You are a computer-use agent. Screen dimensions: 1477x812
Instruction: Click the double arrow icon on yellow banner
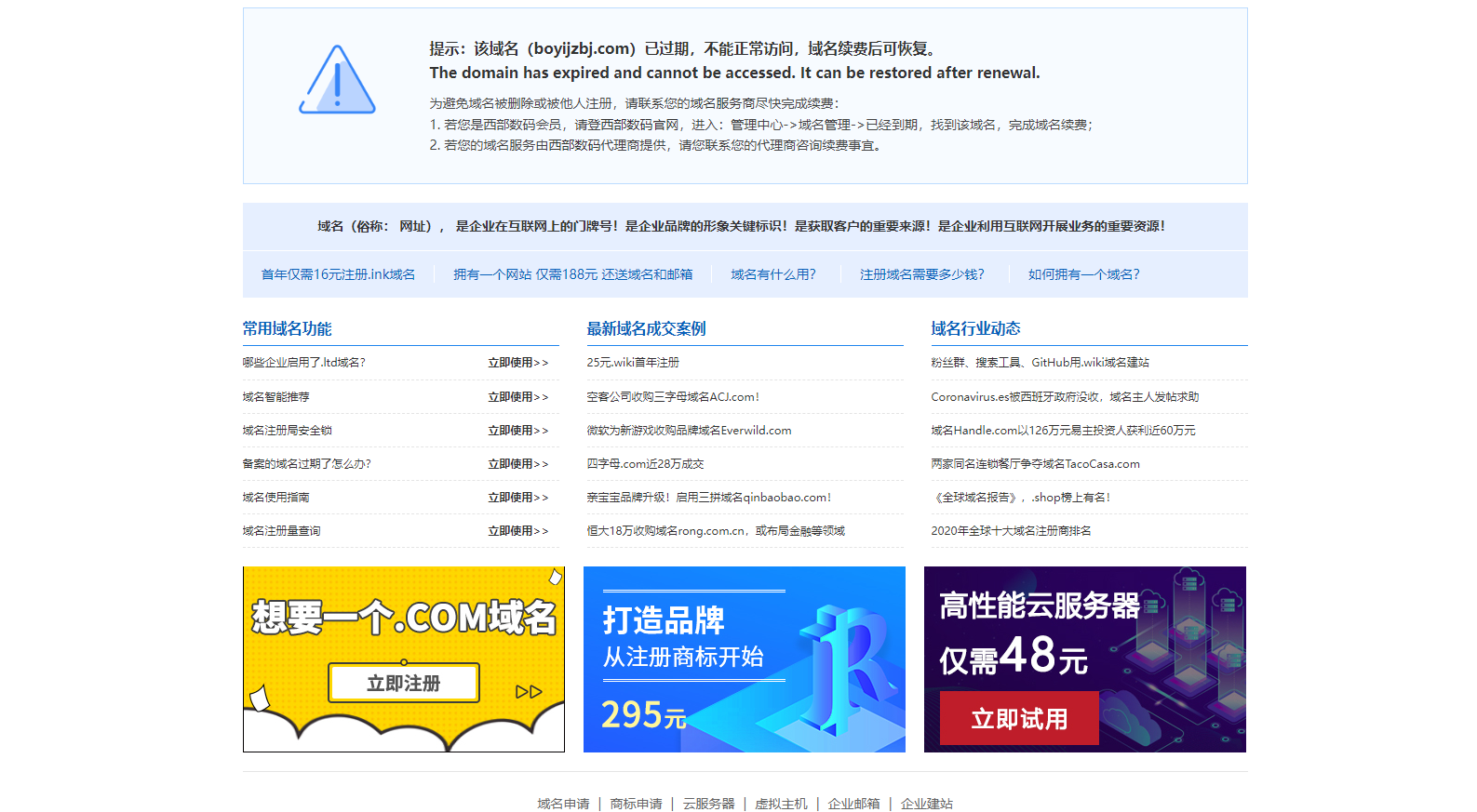[529, 692]
